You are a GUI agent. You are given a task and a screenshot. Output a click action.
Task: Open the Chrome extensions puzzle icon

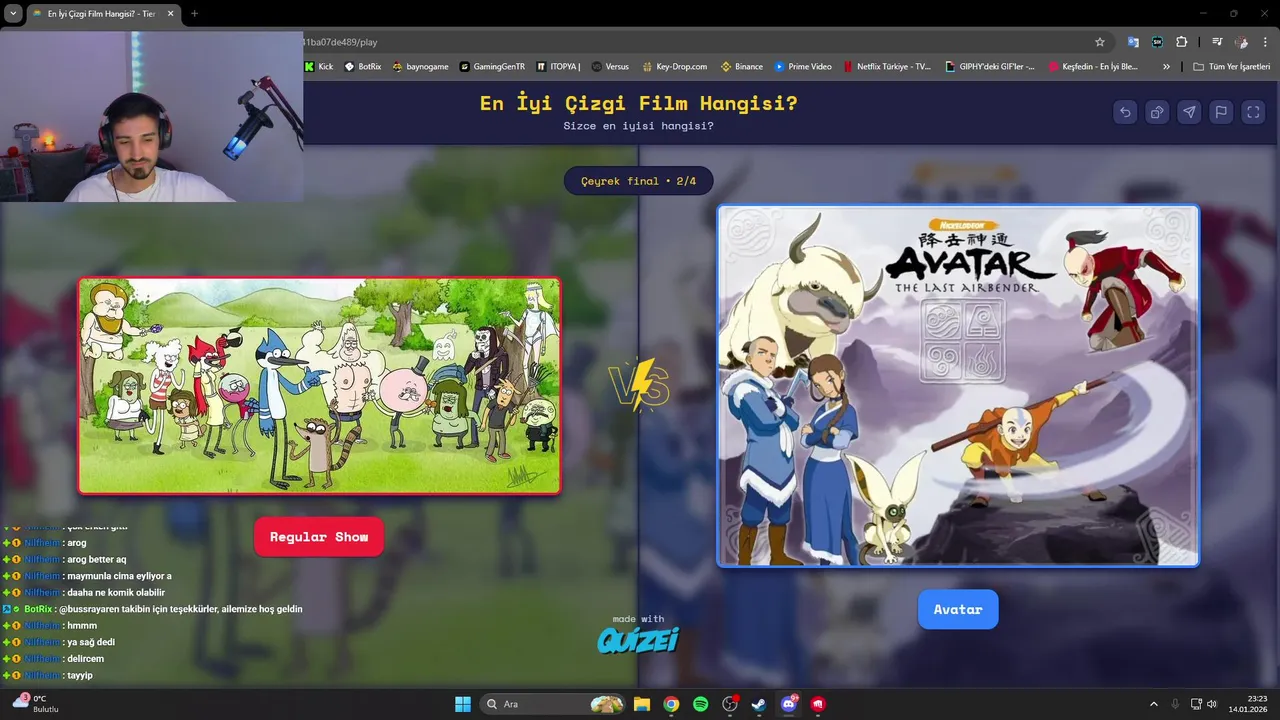click(x=1182, y=42)
